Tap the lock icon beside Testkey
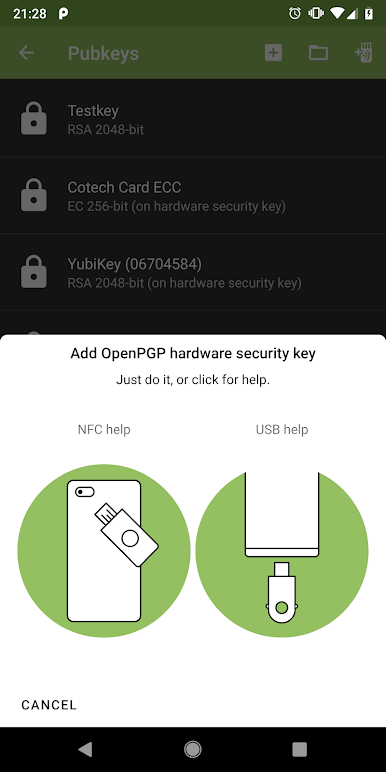This screenshot has height=772, width=386. pyautogui.click(x=33, y=118)
